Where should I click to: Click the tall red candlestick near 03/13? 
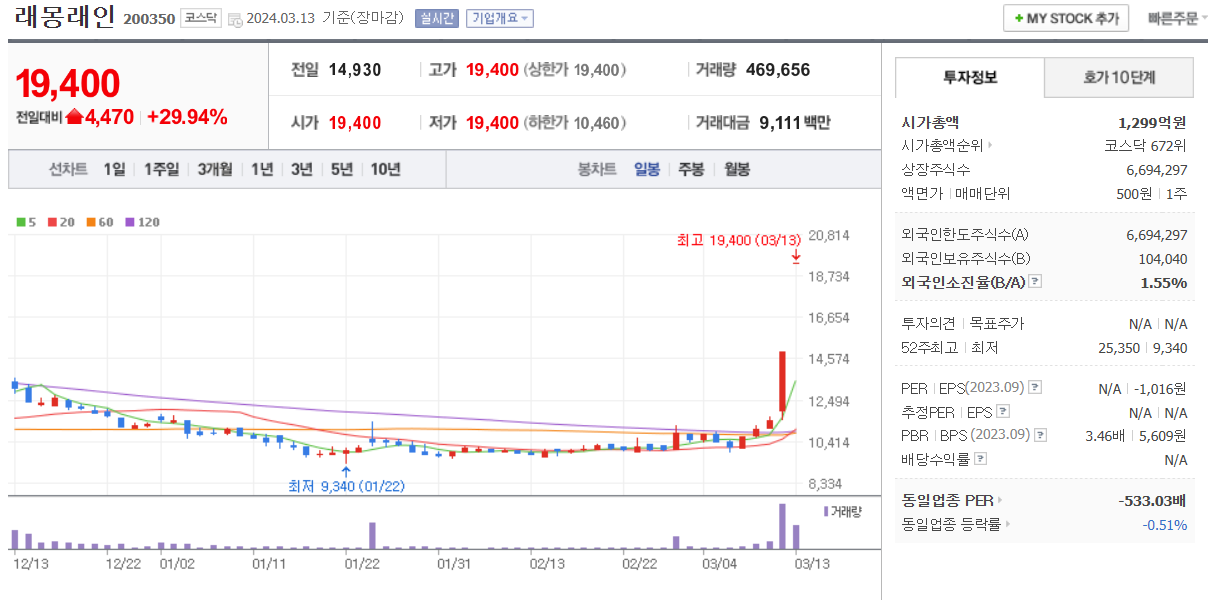782,381
